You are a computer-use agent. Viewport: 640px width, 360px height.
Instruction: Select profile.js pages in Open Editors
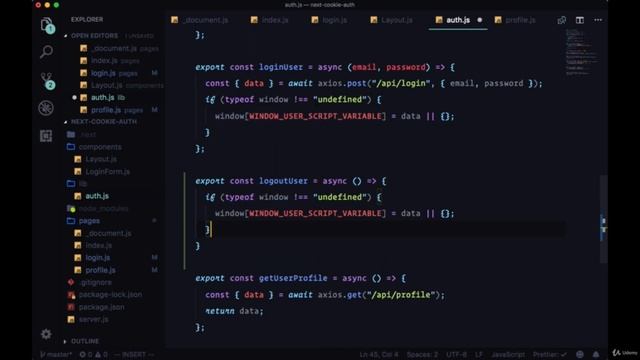click(x=112, y=110)
